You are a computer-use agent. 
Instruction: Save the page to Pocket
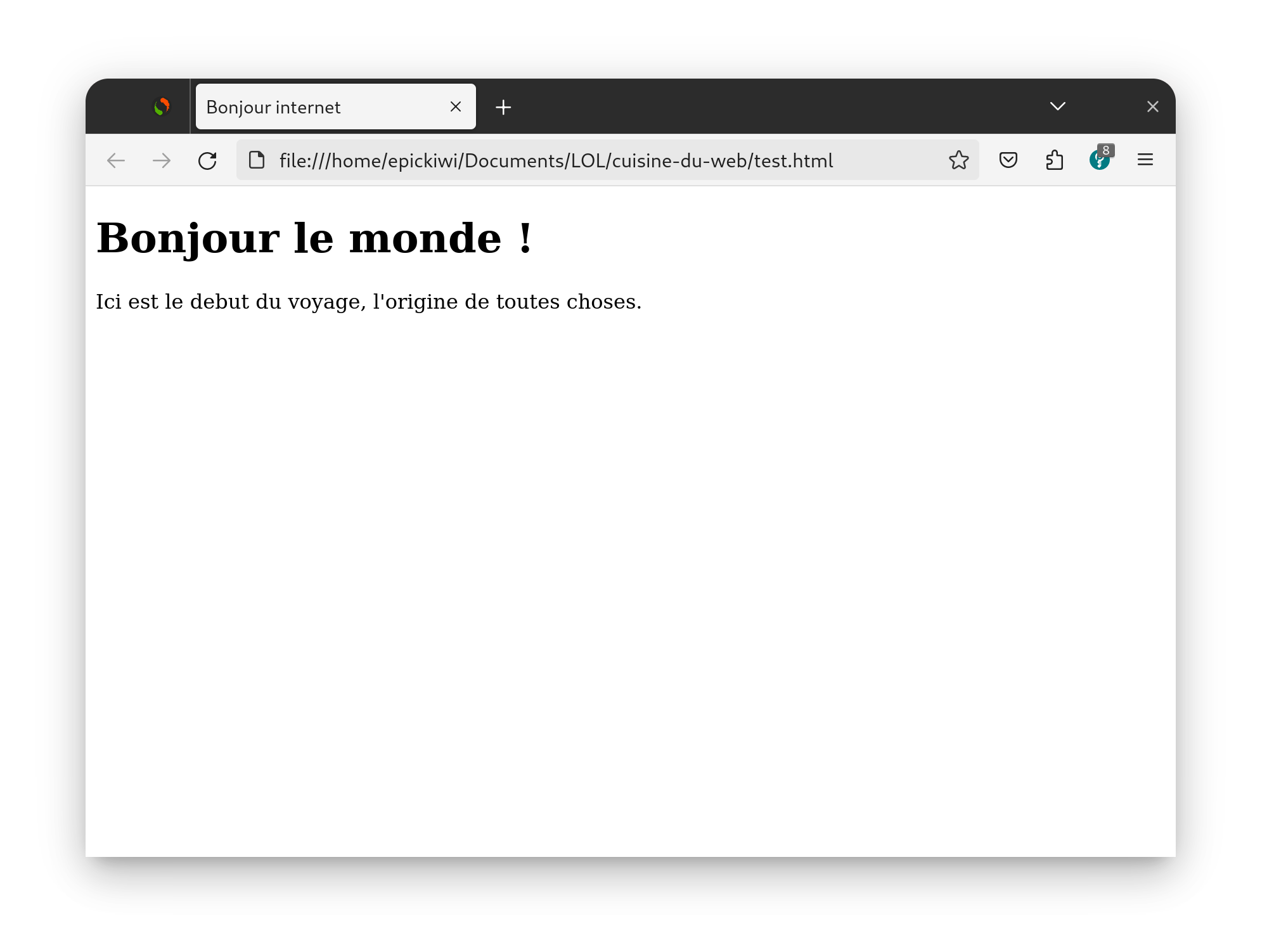[x=1007, y=160]
